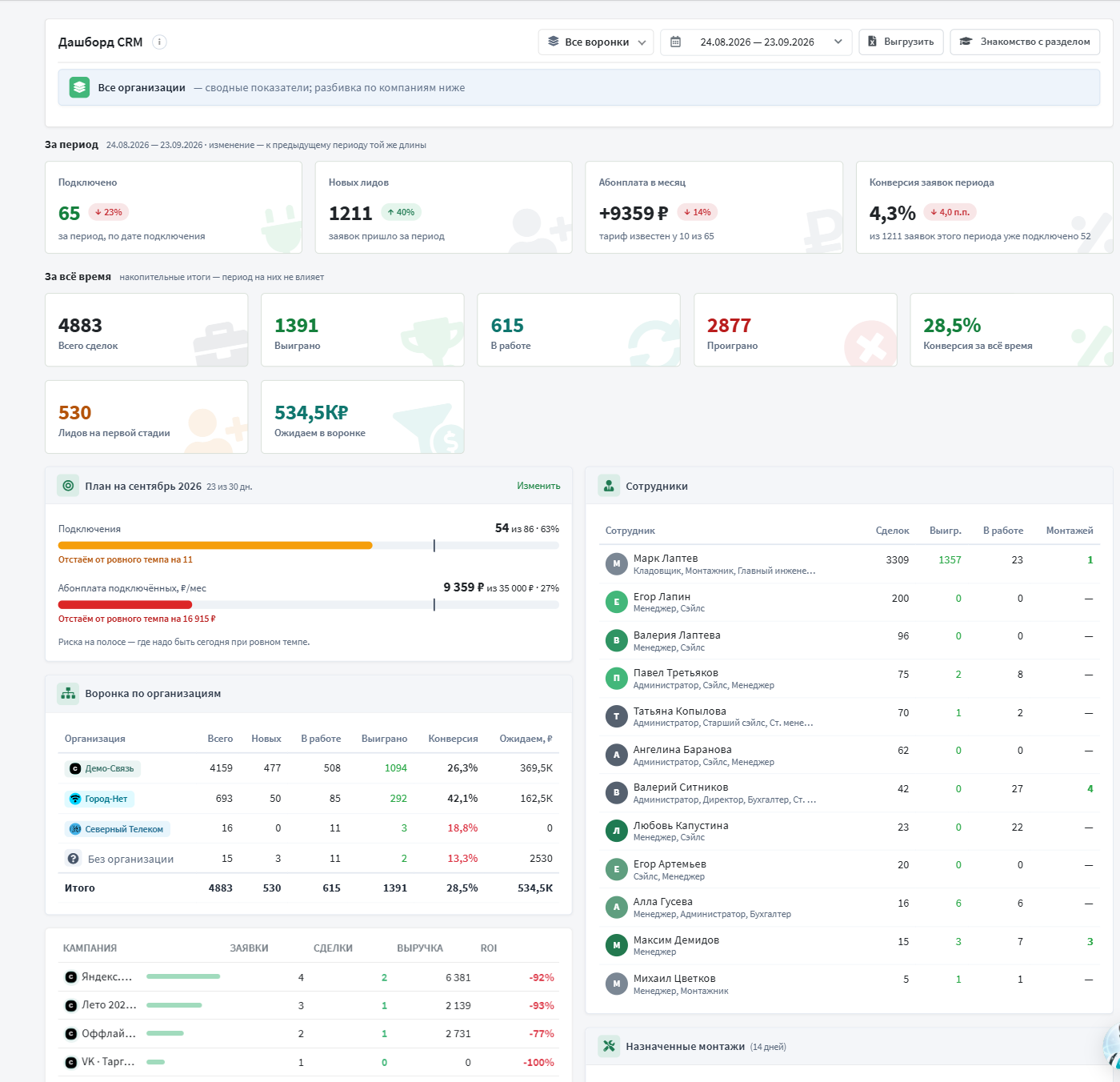This screenshot has height=1082, width=1120.
Task: Click Марк Лаптев's avatar
Action: (616, 563)
